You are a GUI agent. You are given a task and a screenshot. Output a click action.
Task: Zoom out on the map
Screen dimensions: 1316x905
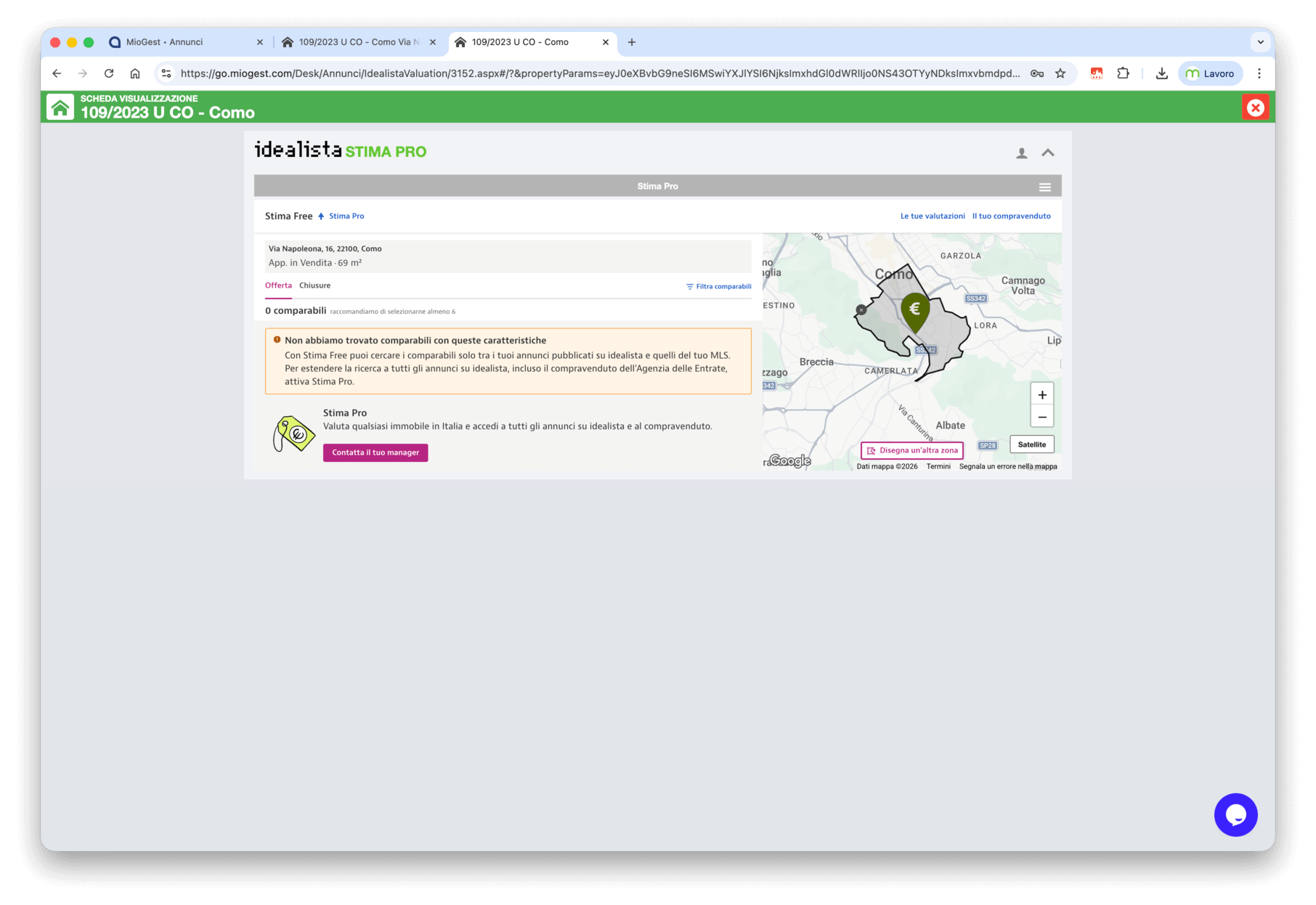pos(1042,417)
